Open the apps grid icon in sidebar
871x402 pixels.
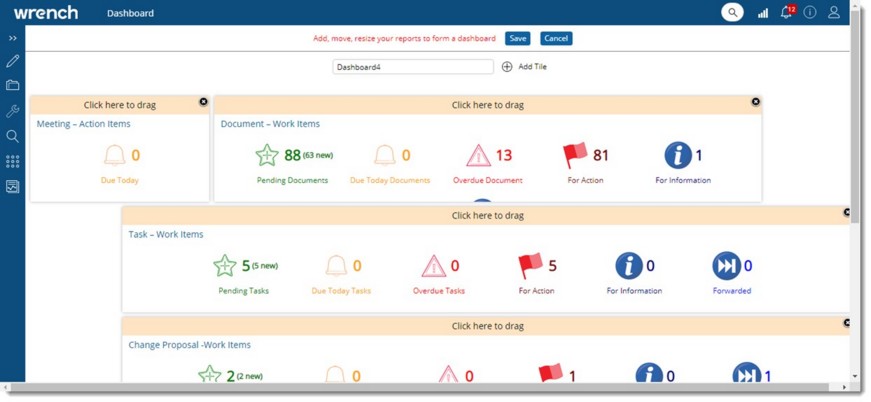13,161
